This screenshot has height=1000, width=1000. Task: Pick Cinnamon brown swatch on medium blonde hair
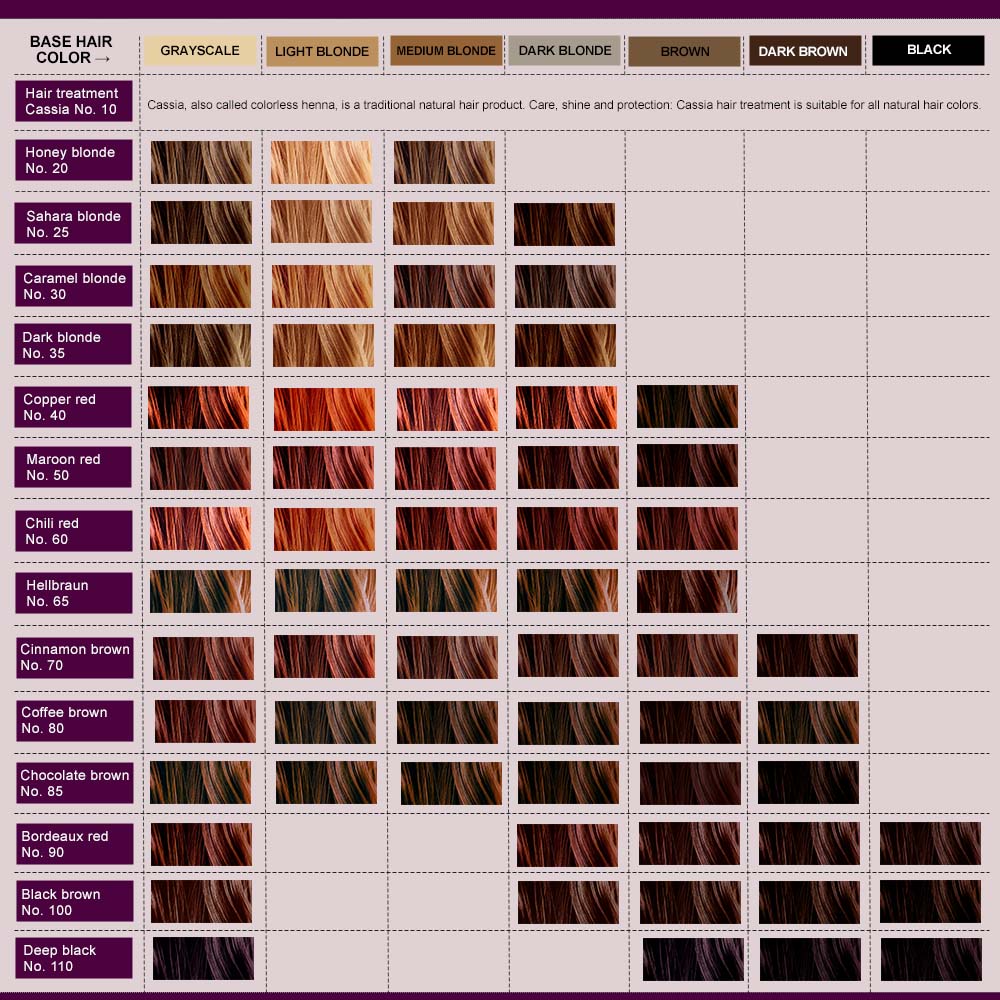pyautogui.click(x=447, y=658)
